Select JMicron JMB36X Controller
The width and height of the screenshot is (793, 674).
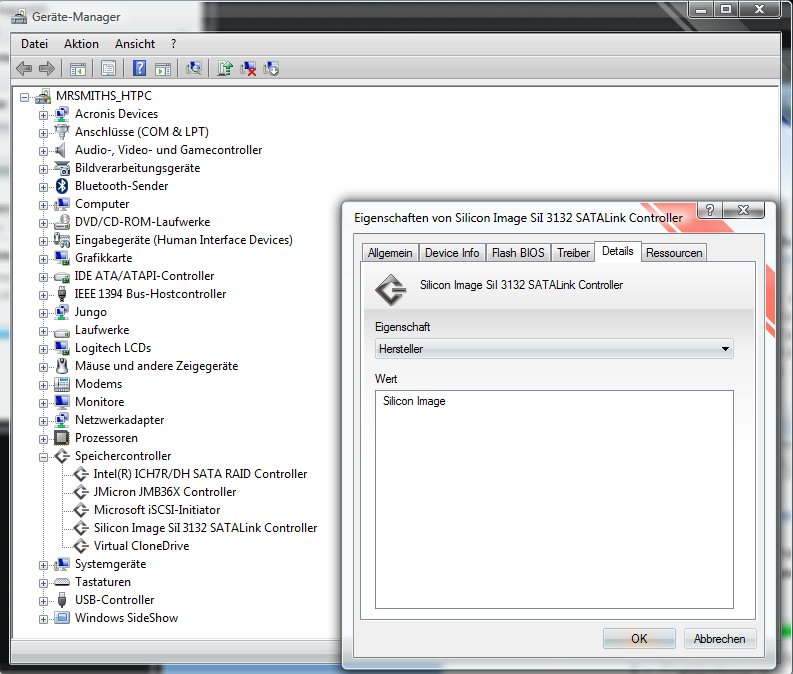165,491
